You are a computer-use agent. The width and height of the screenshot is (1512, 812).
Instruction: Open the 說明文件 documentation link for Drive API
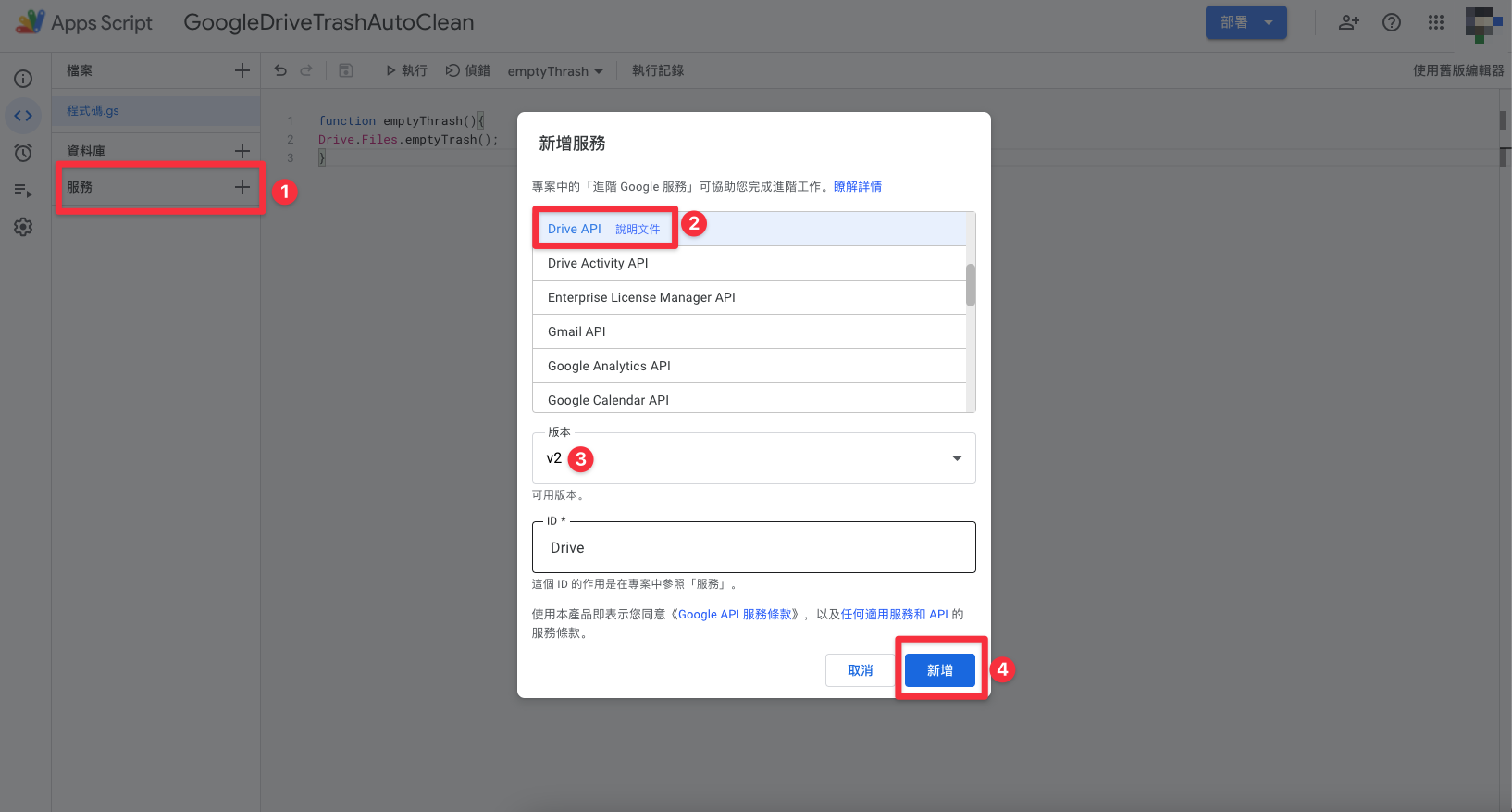coord(638,229)
